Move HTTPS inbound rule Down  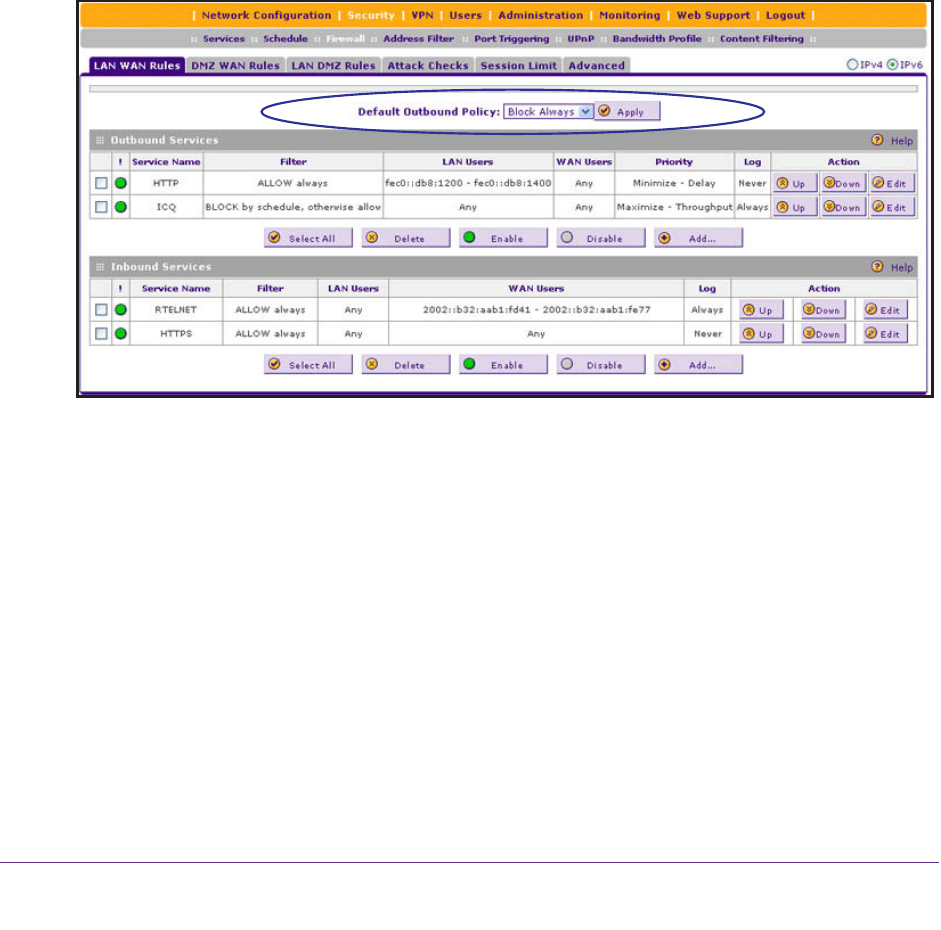(823, 334)
